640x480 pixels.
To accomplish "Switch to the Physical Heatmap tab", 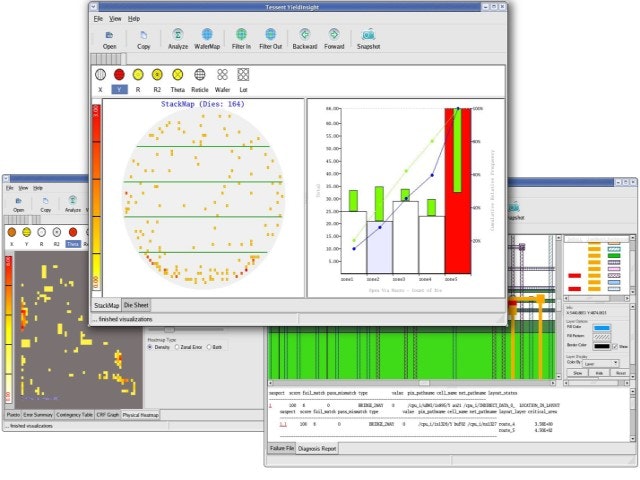I will [x=140, y=415].
